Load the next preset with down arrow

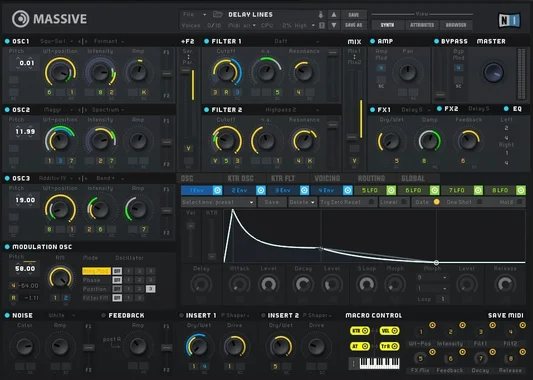click(334, 25)
